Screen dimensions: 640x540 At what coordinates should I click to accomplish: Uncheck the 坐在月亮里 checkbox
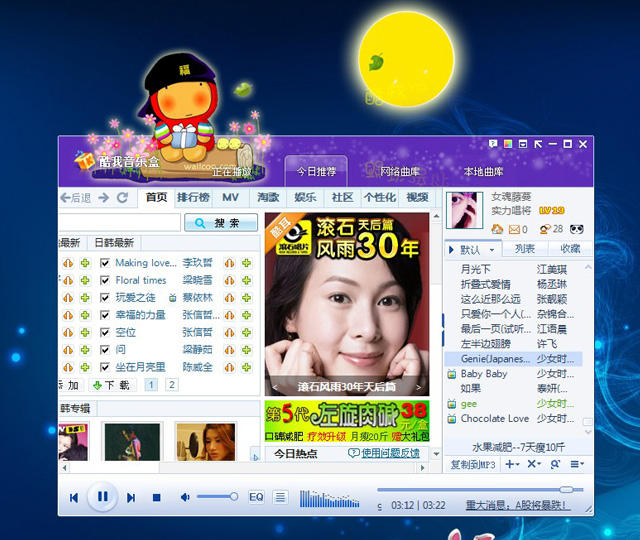click(x=104, y=367)
